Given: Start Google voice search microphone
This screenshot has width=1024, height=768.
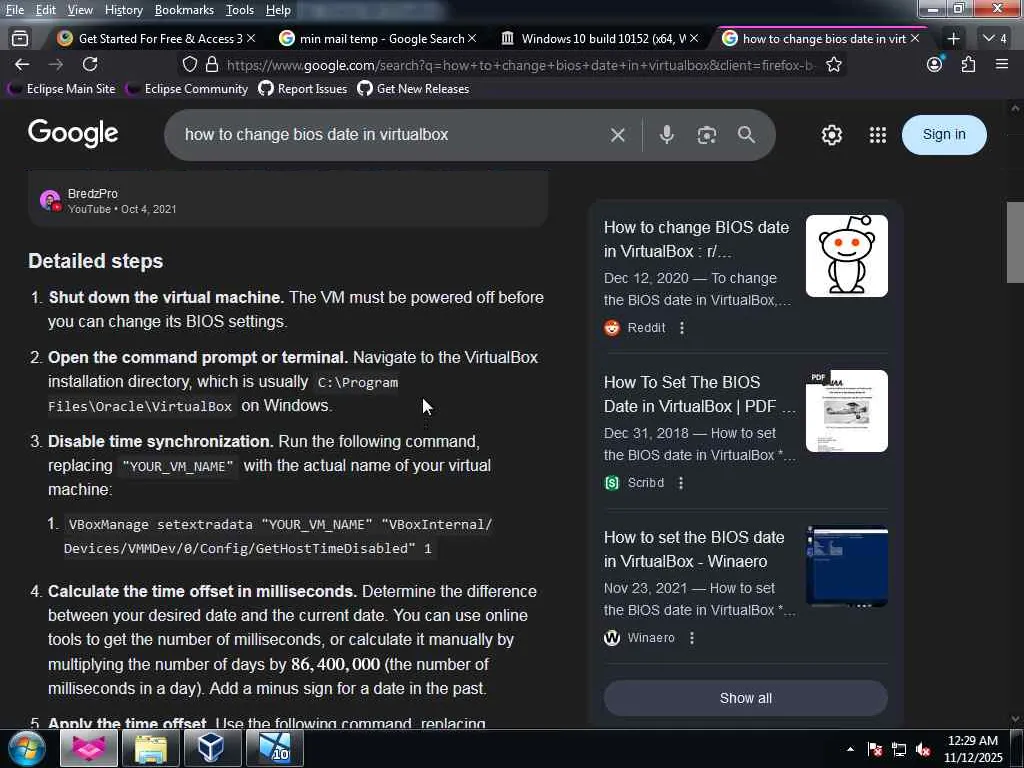Looking at the screenshot, I should point(666,135).
